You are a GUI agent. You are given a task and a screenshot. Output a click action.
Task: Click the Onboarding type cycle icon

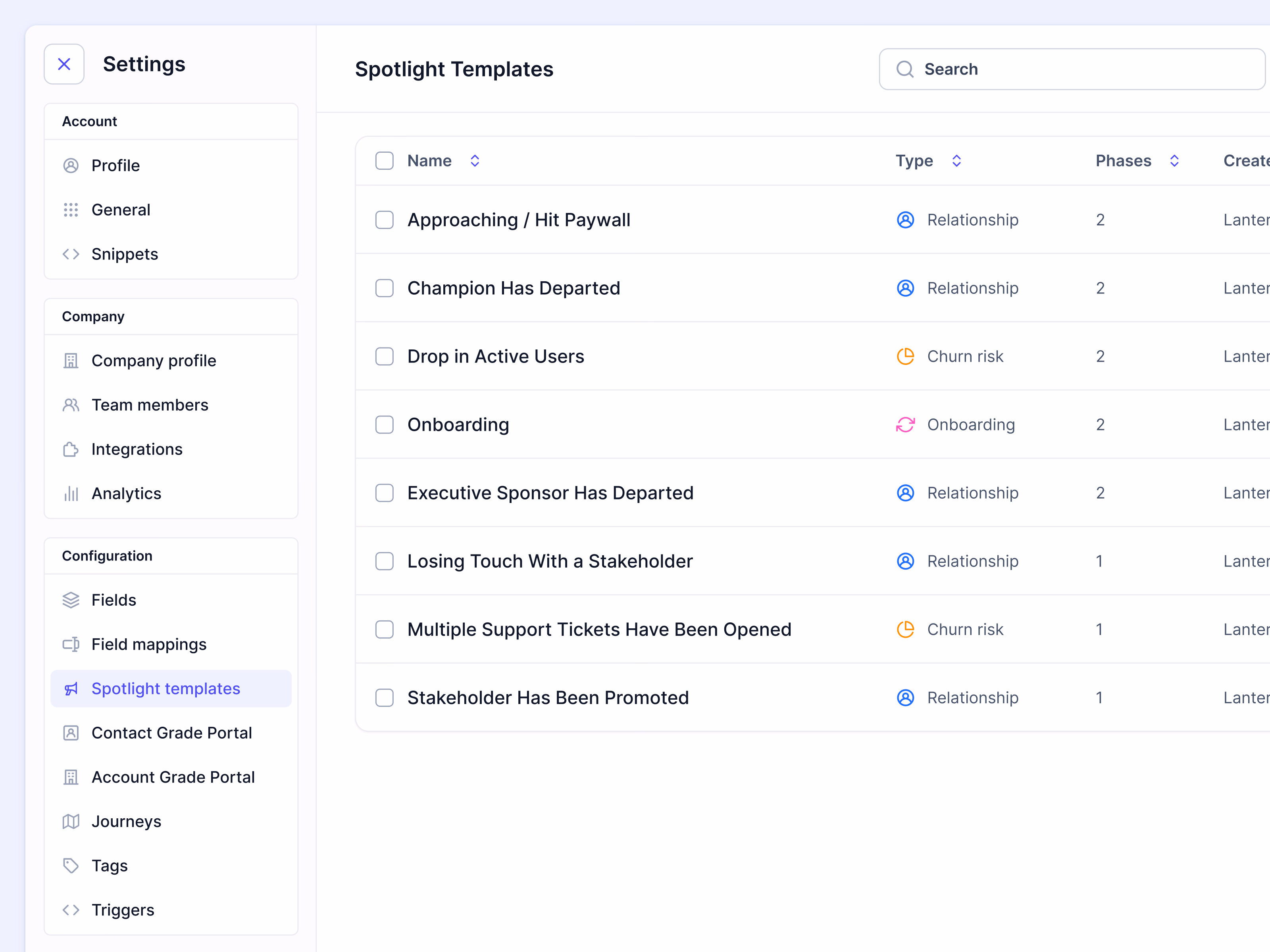coord(905,425)
